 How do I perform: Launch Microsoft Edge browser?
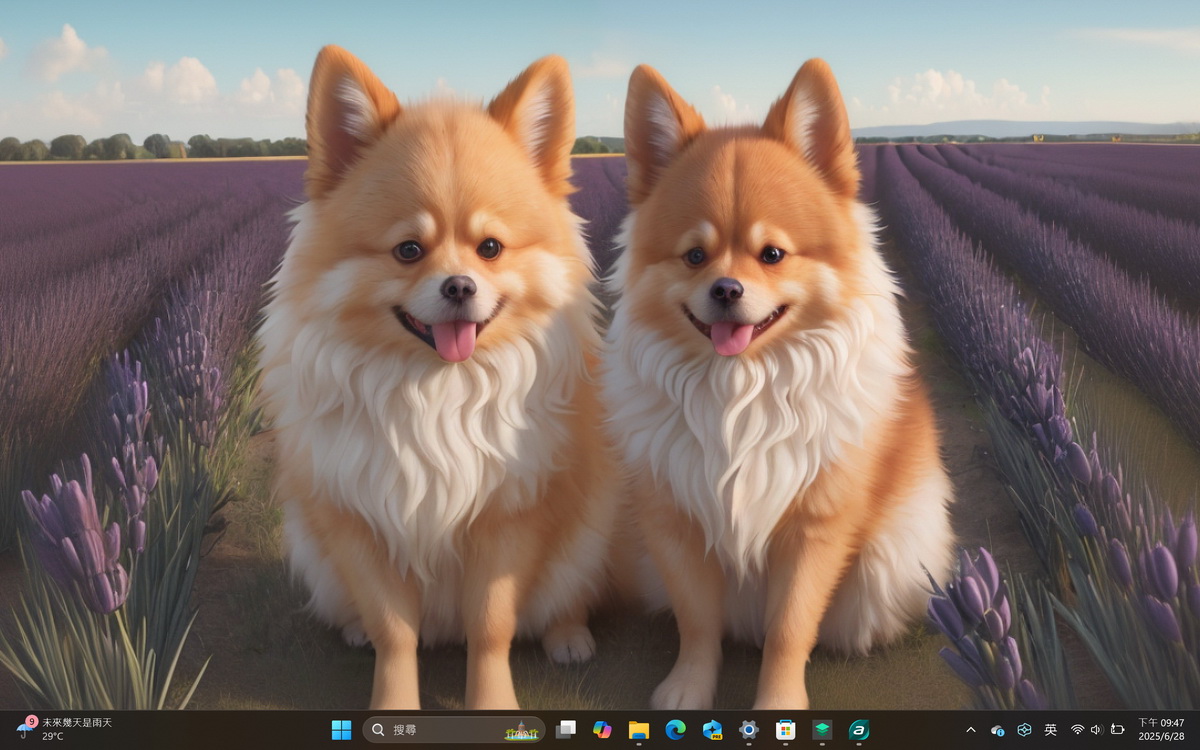pos(676,730)
